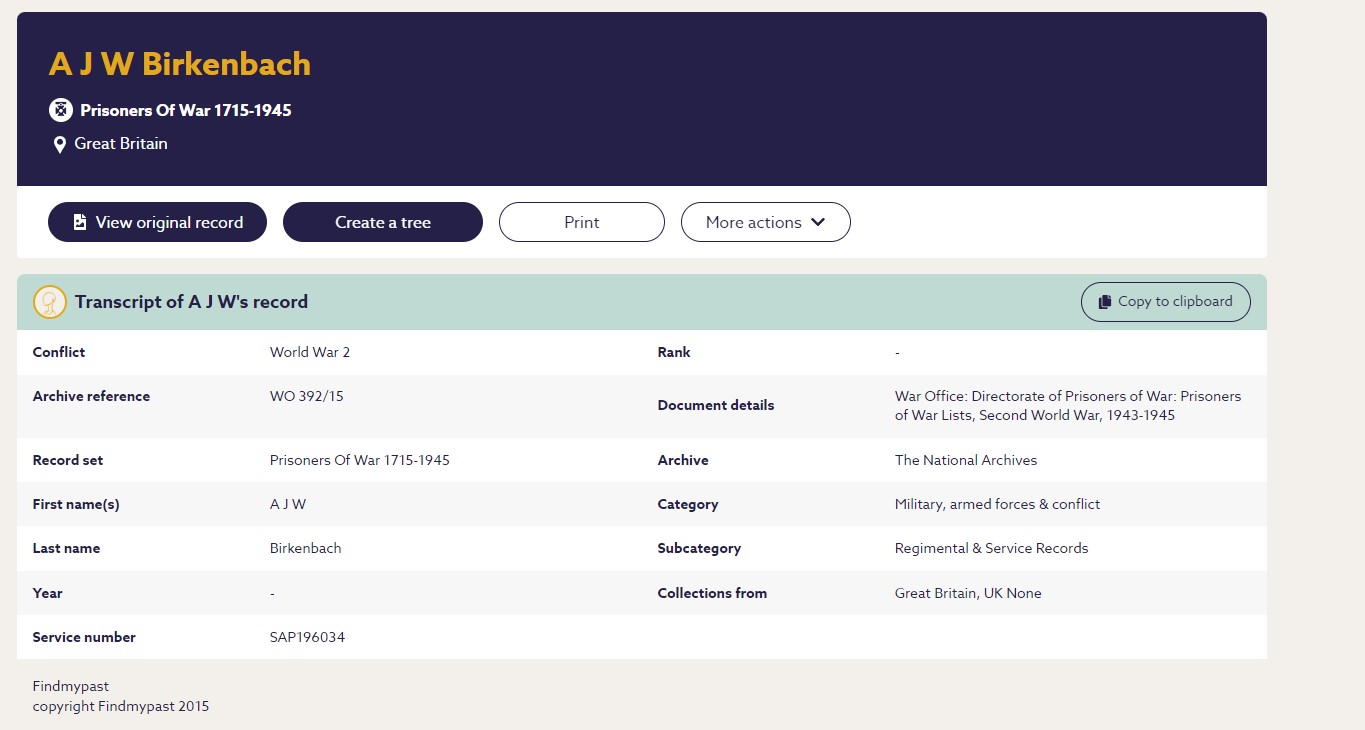Click the Great Britain, UK None value
Viewport: 1365px width, 730px height.
(968, 593)
